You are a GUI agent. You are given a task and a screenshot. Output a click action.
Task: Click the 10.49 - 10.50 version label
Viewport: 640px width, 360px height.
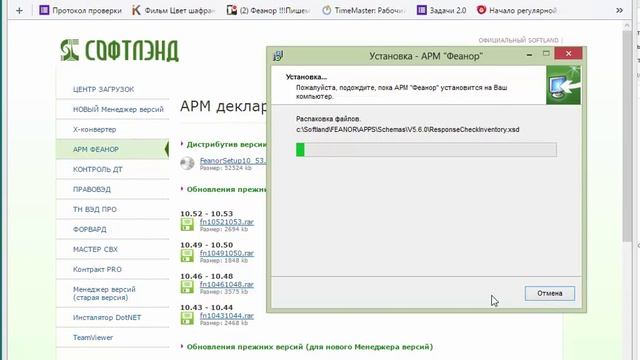pyautogui.click(x=207, y=245)
